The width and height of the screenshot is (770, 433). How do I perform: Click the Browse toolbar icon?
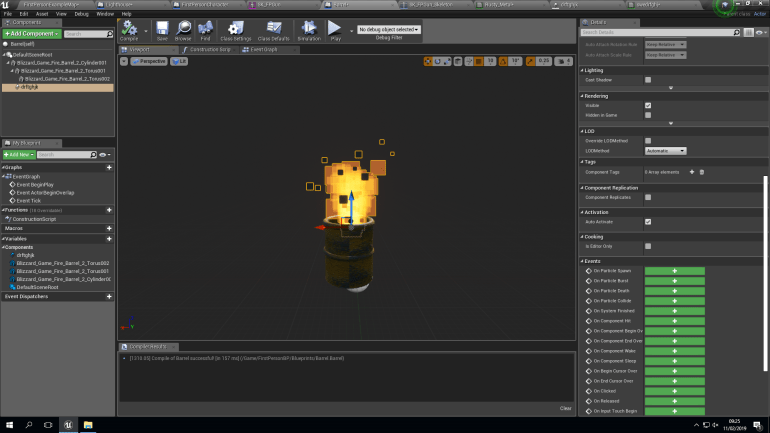pos(183,30)
